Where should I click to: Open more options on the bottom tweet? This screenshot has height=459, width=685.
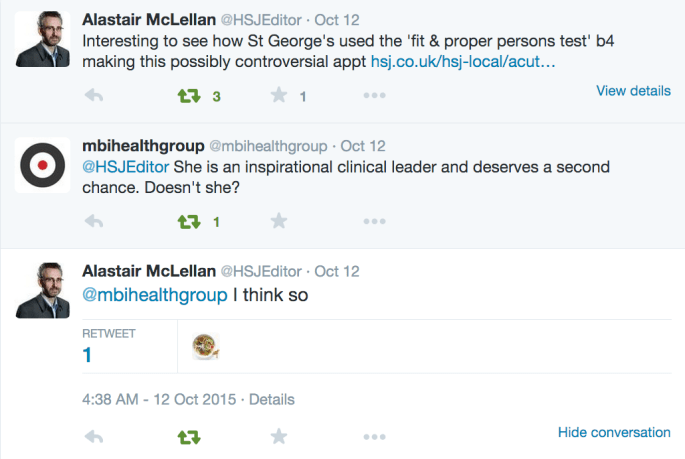374,437
